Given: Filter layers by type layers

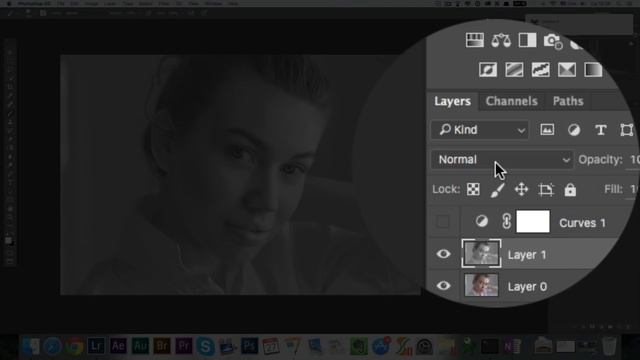Looking at the screenshot, I should click(x=600, y=130).
